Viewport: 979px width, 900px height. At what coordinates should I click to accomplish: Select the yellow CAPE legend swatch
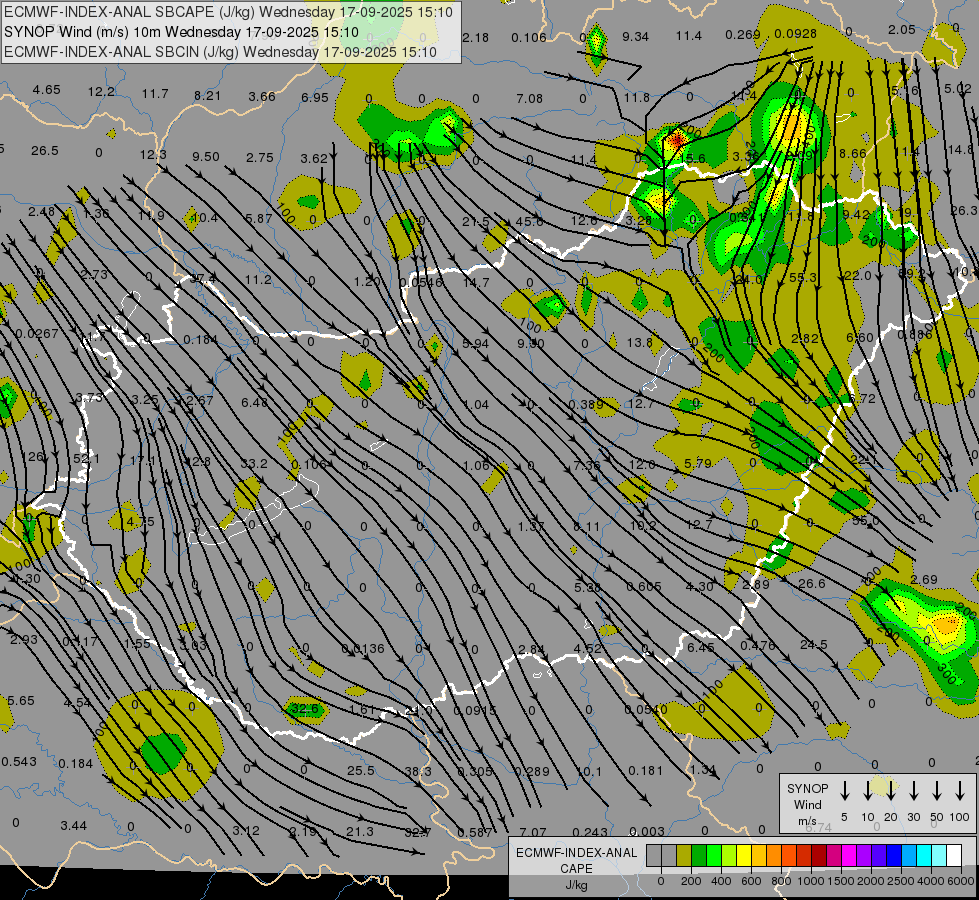tap(744, 856)
